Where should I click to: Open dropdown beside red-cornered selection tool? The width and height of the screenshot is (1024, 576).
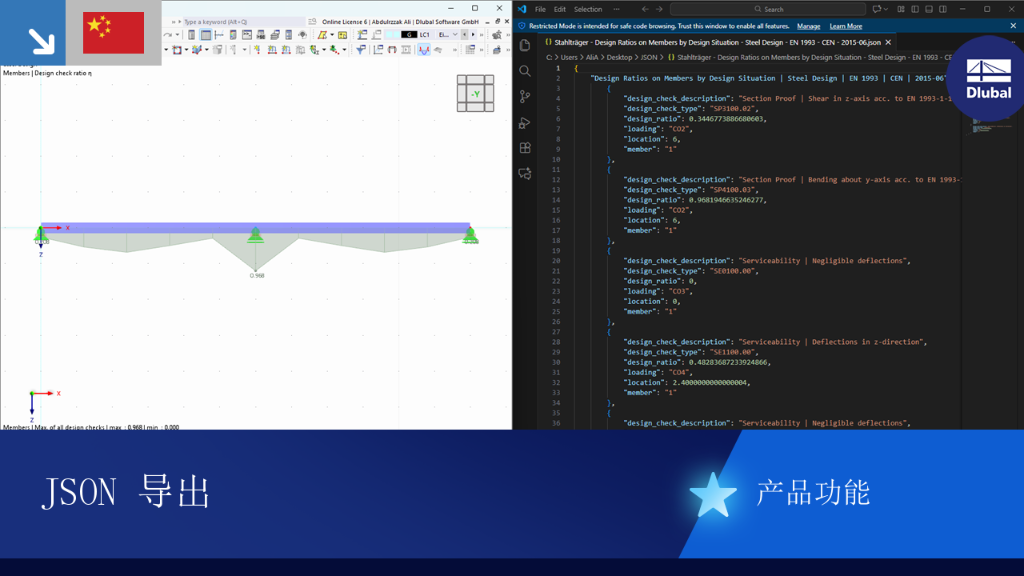186,50
